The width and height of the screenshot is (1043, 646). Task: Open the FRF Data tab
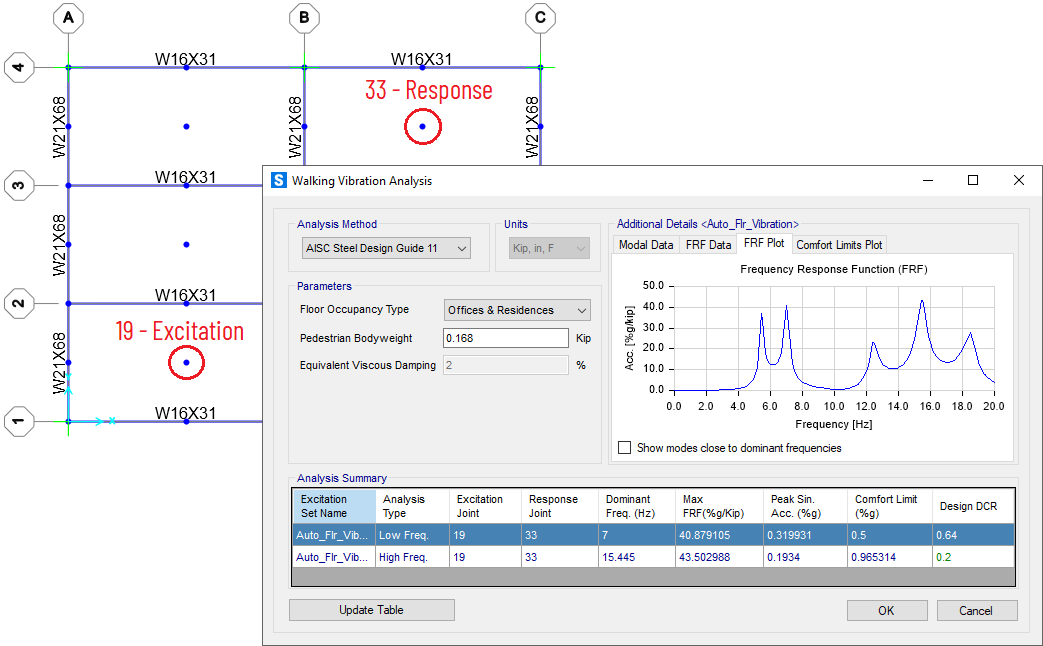pos(708,243)
